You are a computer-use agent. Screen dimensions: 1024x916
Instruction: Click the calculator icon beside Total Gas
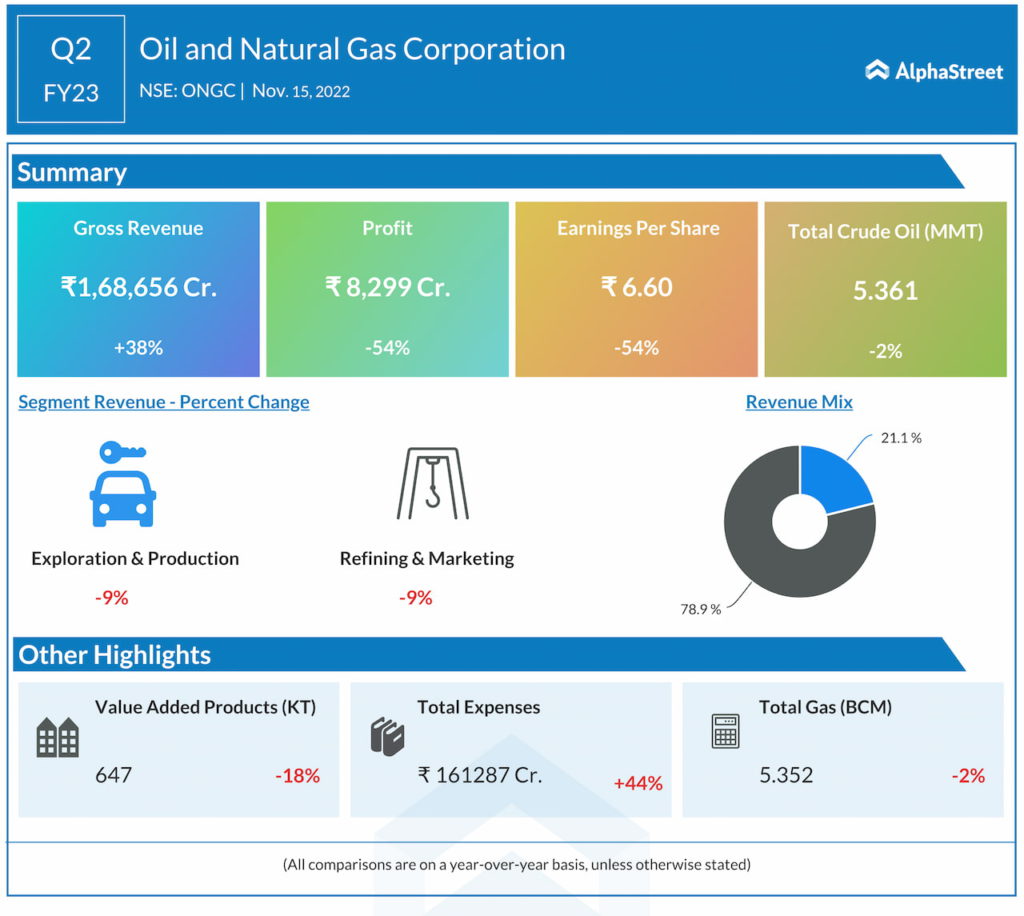click(x=725, y=731)
